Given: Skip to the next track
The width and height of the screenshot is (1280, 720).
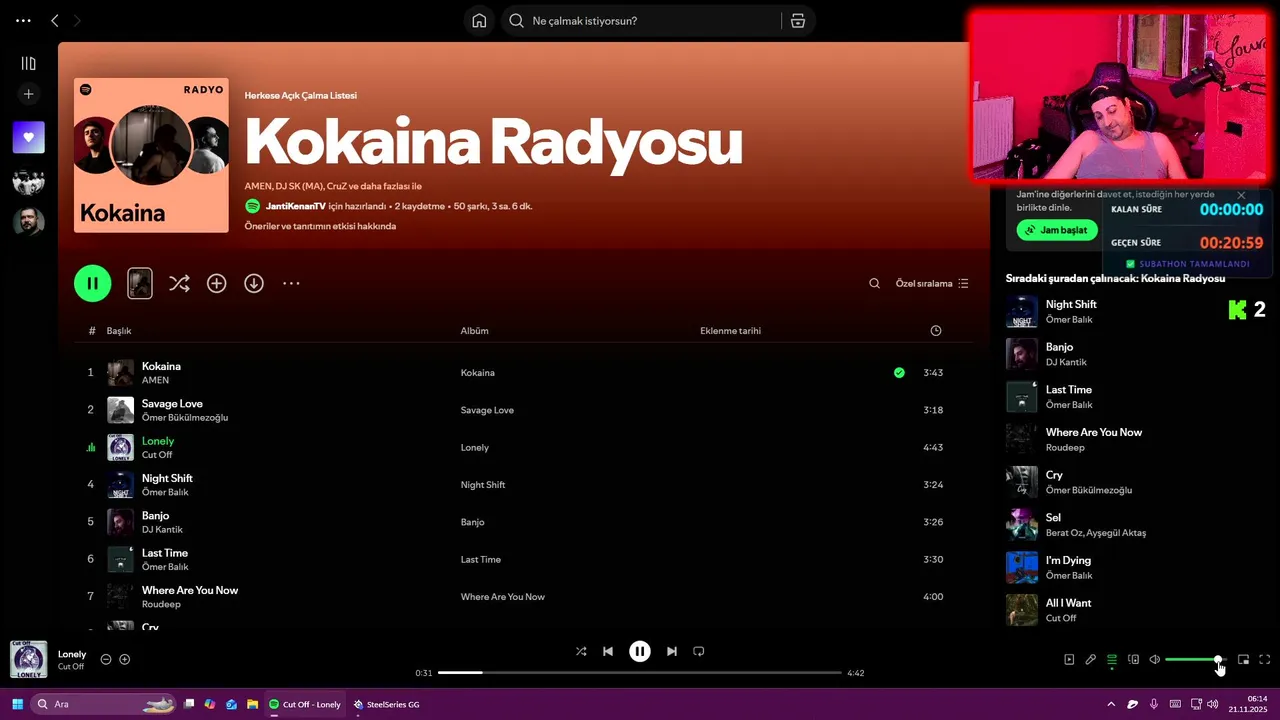Looking at the screenshot, I should click(672, 651).
